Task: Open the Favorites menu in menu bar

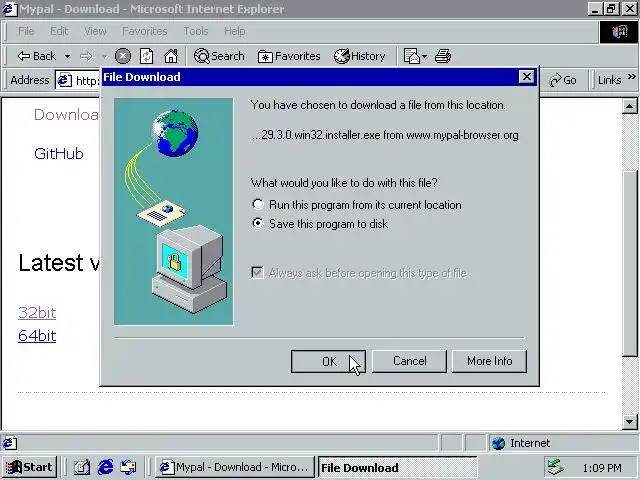Action: coord(144,31)
